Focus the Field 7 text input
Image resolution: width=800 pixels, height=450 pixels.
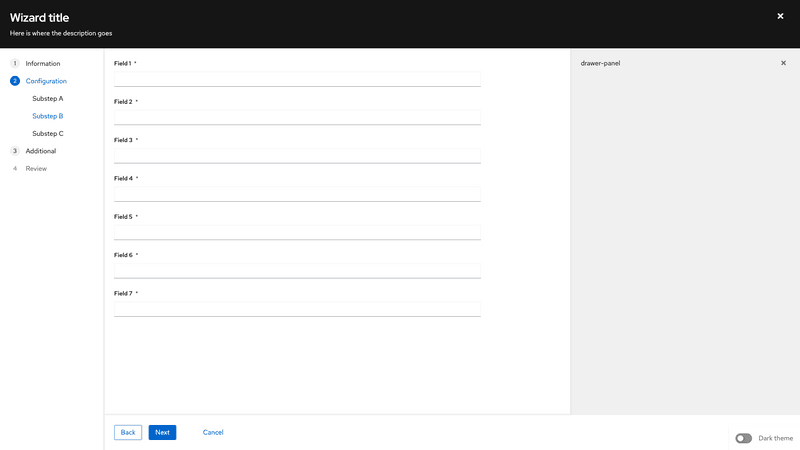(297, 309)
